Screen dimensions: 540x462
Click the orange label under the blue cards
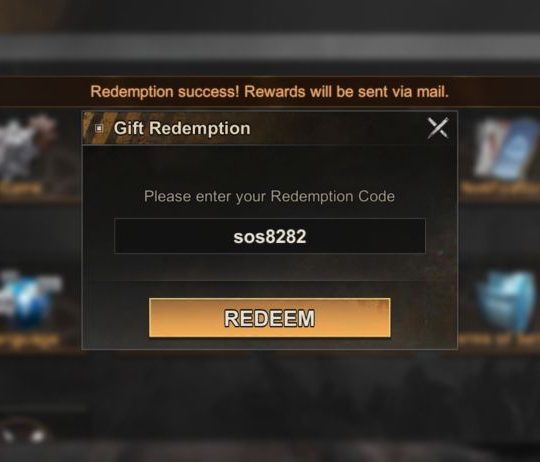[x=501, y=188]
